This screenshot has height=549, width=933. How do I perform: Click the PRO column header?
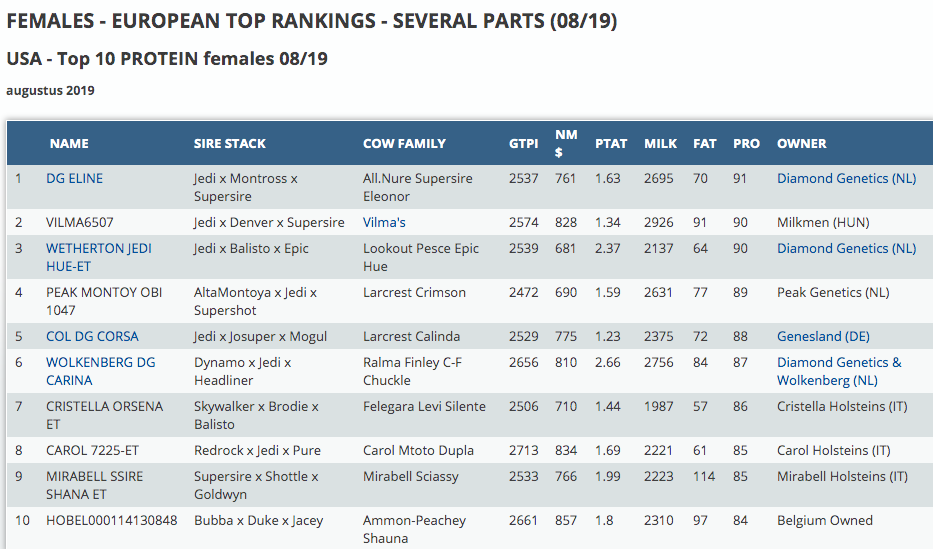(x=746, y=143)
